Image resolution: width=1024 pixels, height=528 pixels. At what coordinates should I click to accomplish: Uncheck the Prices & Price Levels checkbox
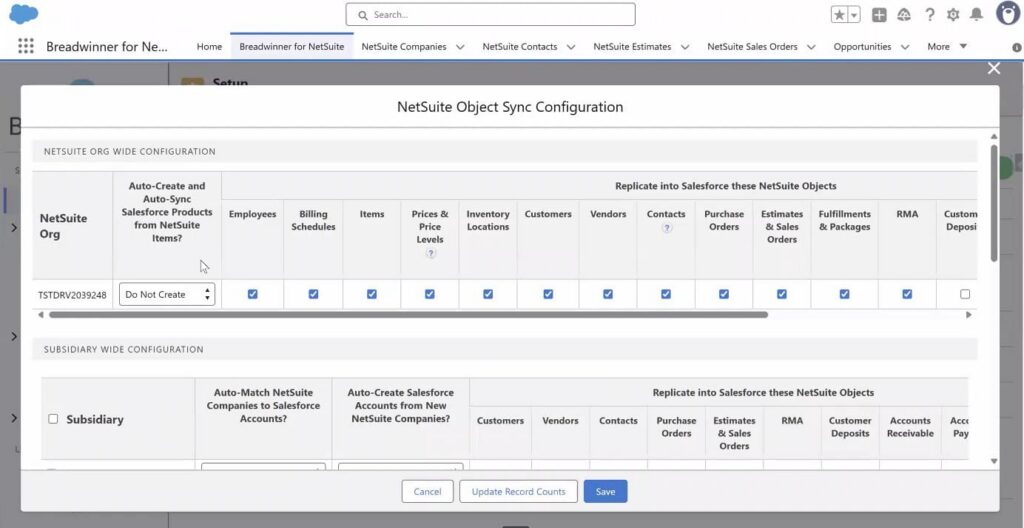click(430, 294)
